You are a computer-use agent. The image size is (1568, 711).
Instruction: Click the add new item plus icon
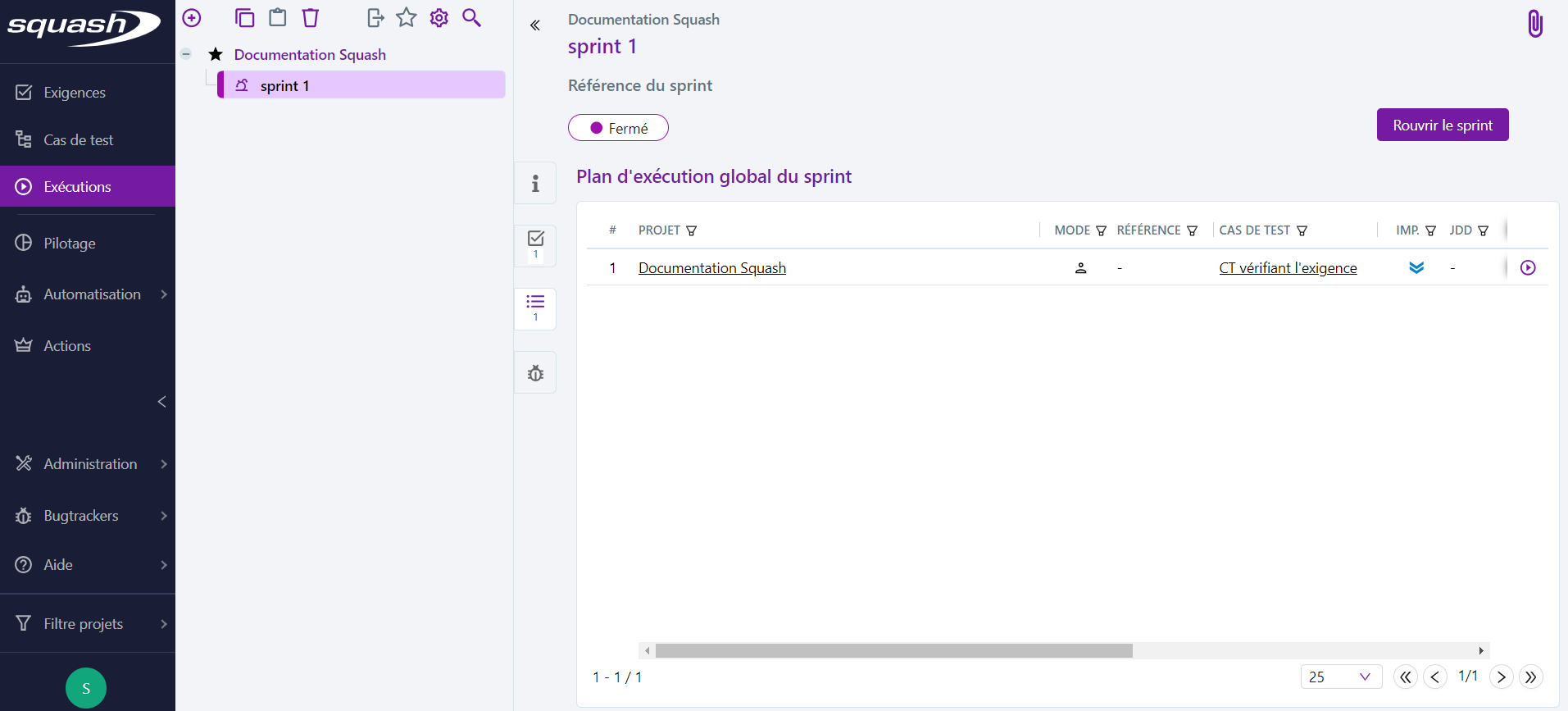192,18
